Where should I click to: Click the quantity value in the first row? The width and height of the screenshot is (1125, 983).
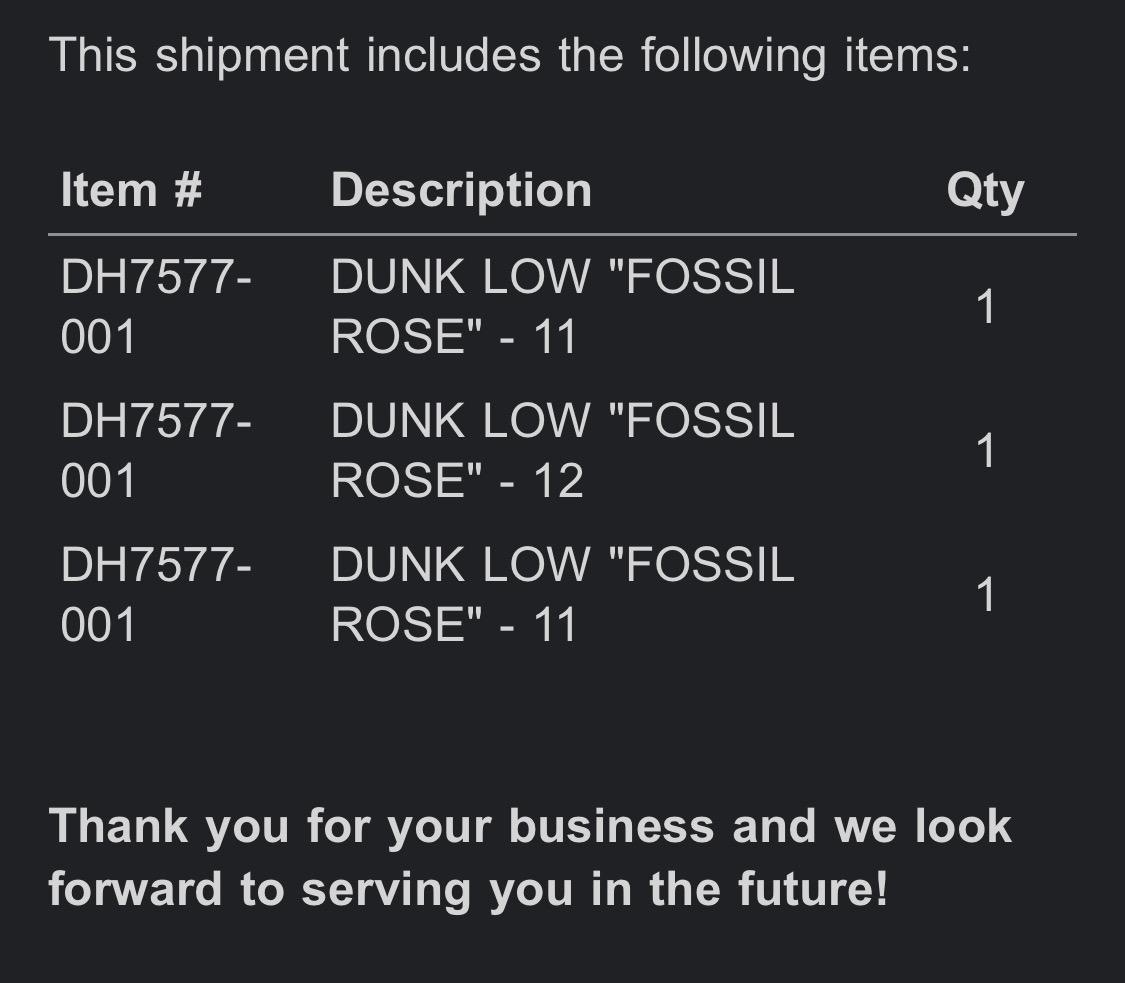coord(986,307)
